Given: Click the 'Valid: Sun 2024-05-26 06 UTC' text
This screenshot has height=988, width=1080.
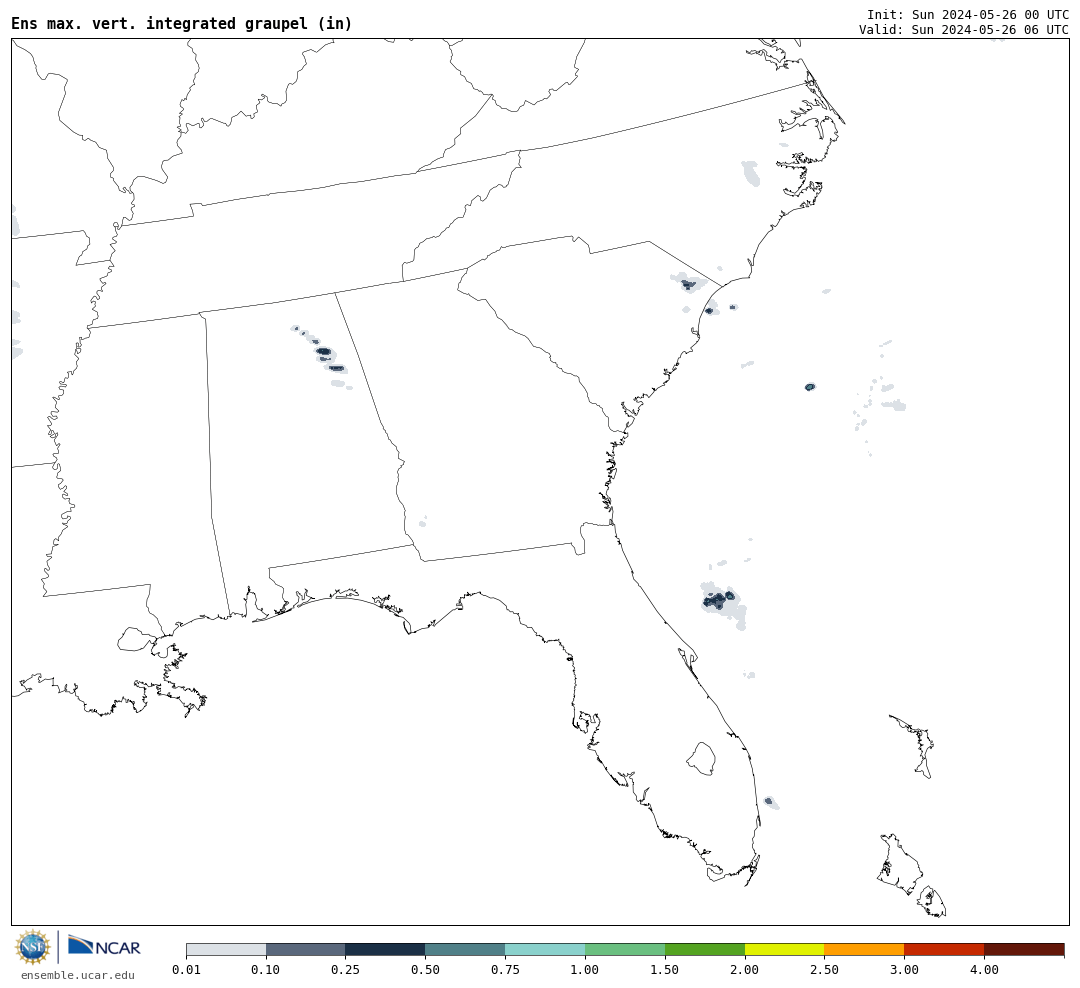Looking at the screenshot, I should (x=964, y=30).
